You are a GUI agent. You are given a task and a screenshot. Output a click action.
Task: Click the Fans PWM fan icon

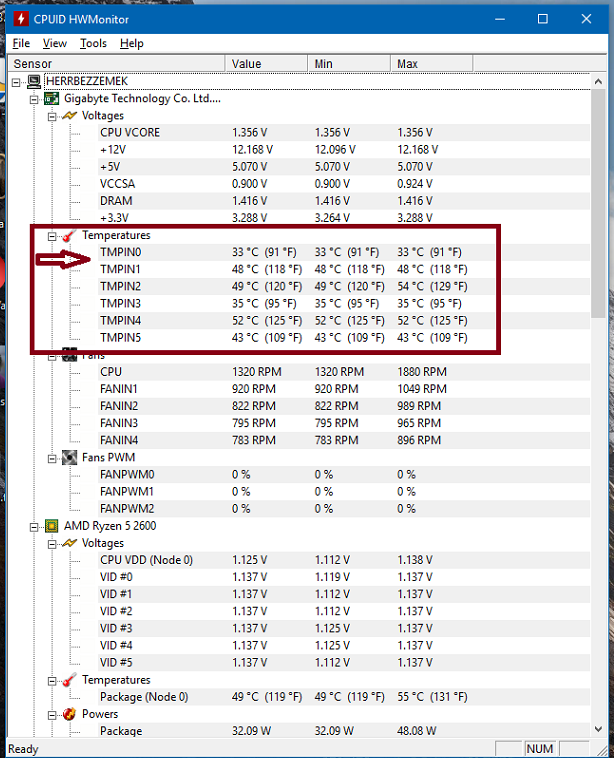[x=70, y=457]
